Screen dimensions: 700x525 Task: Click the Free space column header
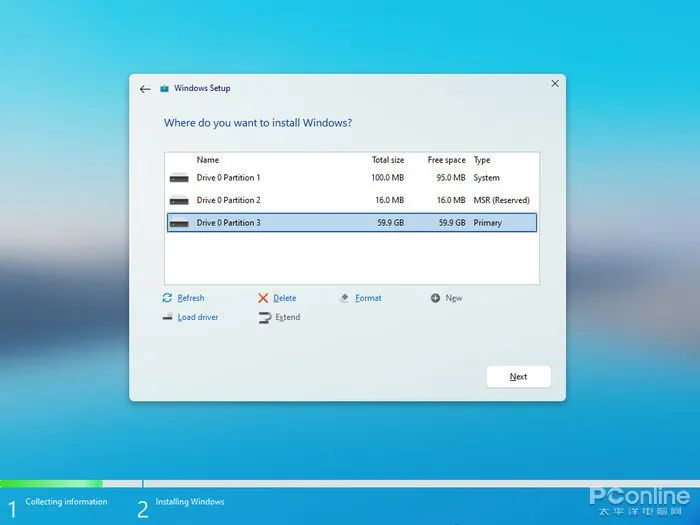pyautogui.click(x=446, y=160)
